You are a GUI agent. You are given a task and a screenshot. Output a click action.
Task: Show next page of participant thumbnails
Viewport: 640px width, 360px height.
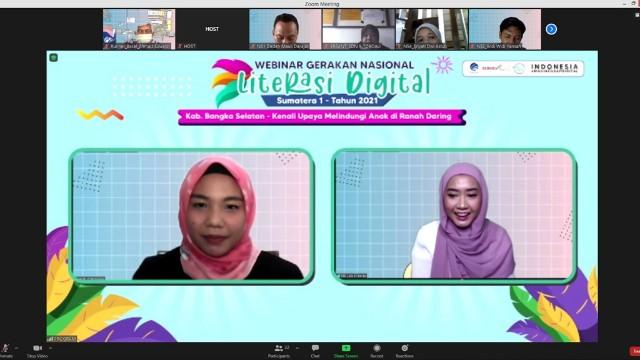pos(551,29)
